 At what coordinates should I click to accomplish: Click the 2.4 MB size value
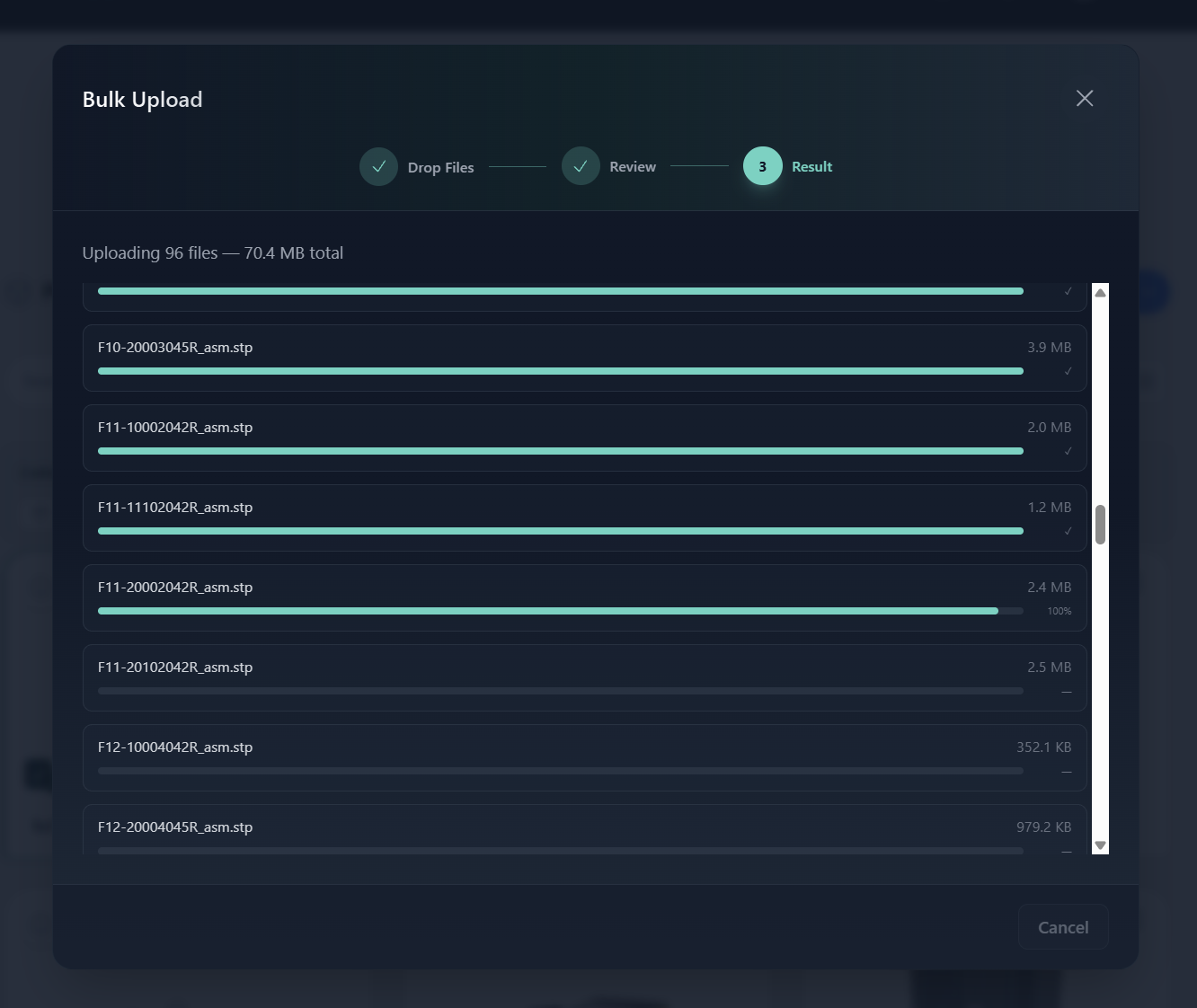(1050, 587)
